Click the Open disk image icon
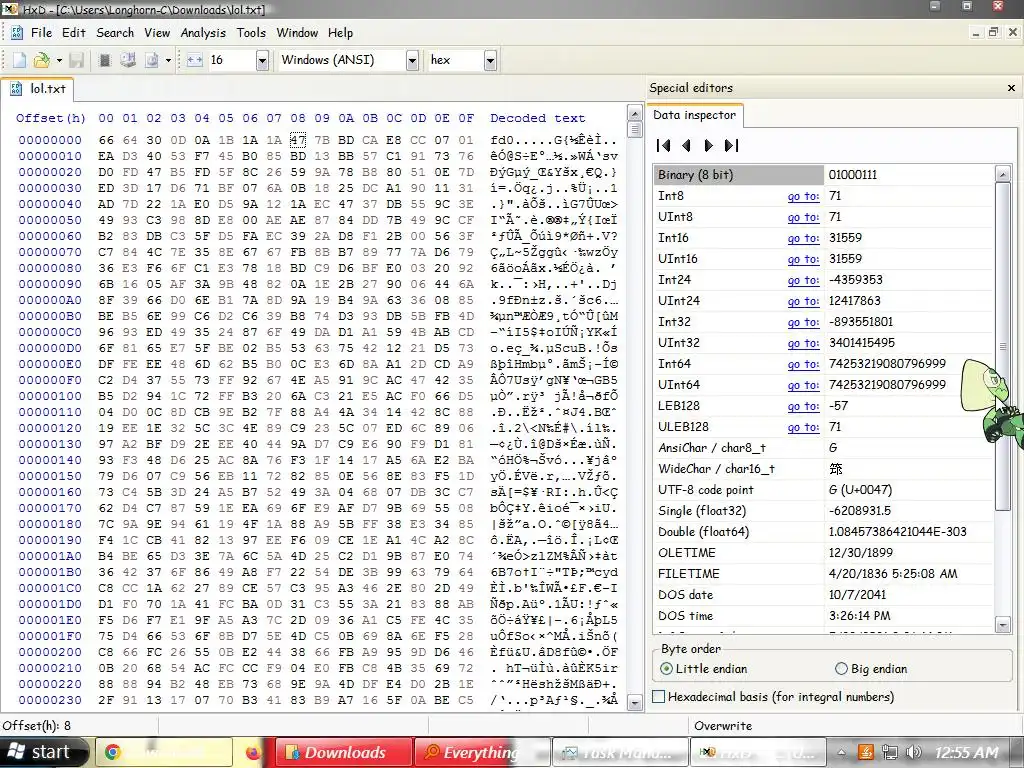The image size is (1024, 768). [x=152, y=60]
